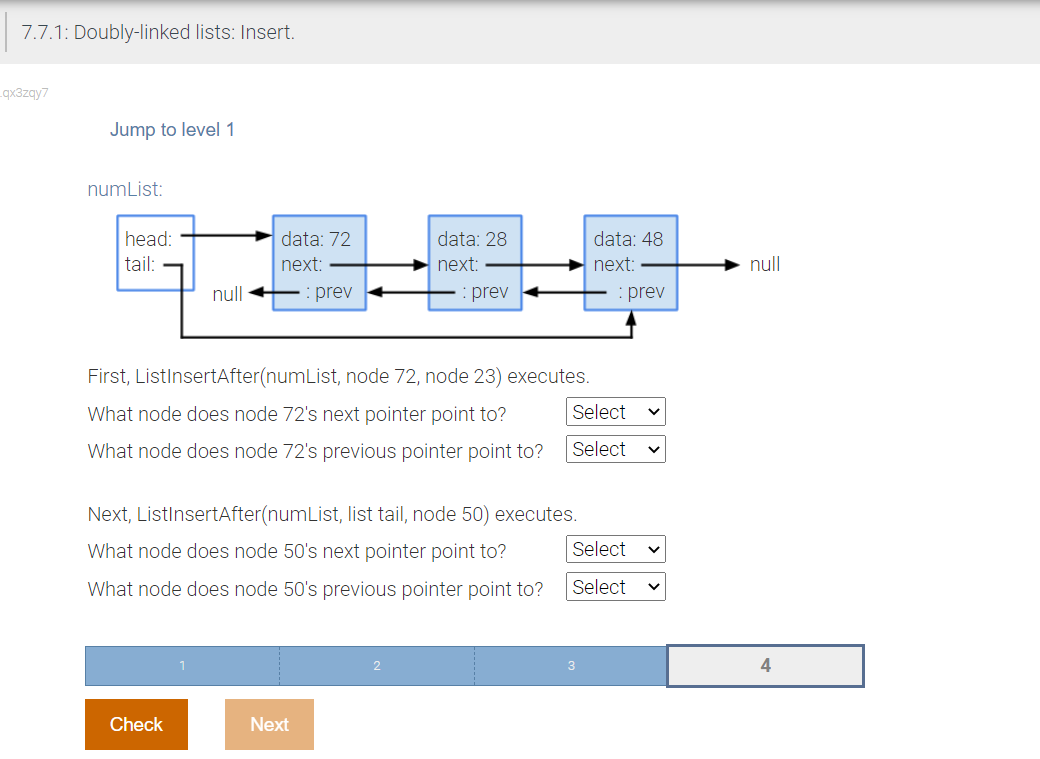Select level 2 in the progress bar
This screenshot has height=759, width=1040.
point(376,665)
